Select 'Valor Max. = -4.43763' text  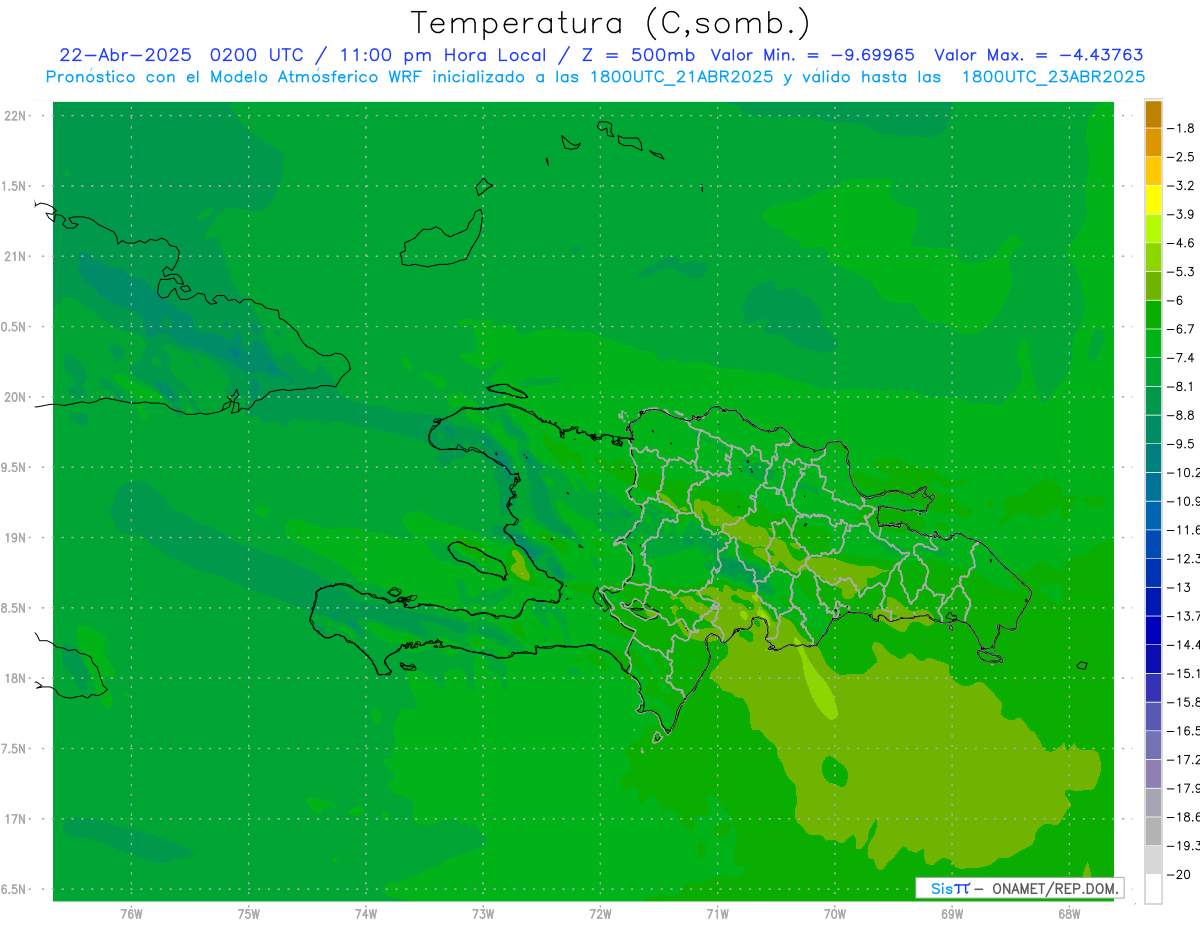1039,55
